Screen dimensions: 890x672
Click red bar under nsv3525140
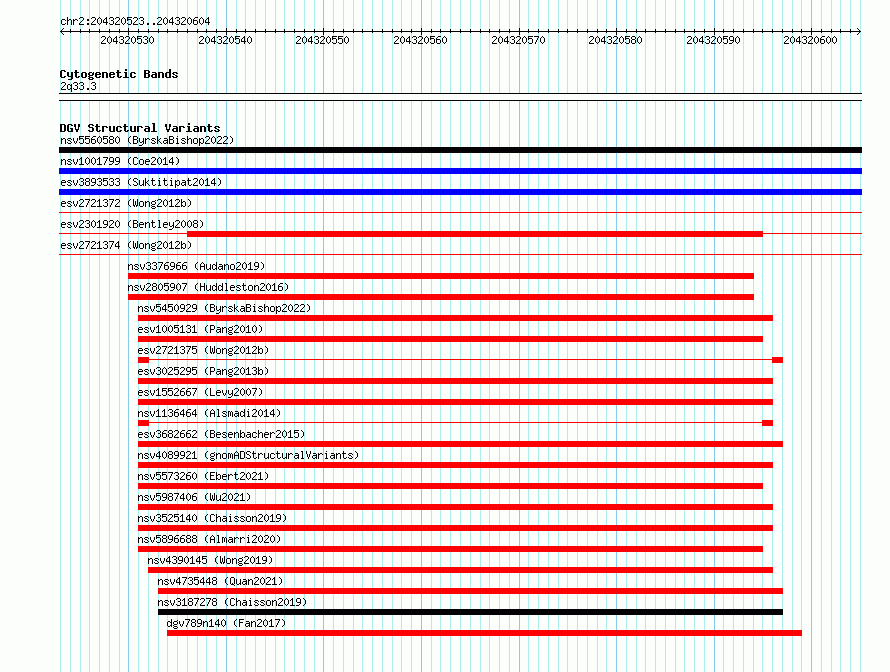coord(455,528)
